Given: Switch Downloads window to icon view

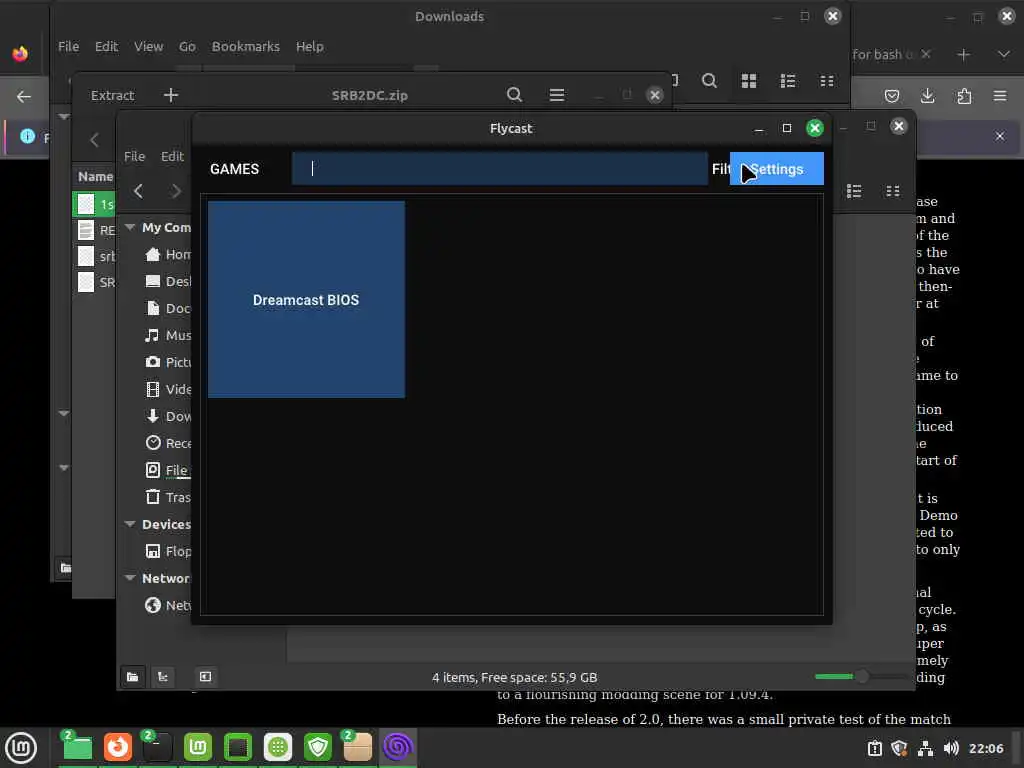Looking at the screenshot, I should tap(749, 81).
